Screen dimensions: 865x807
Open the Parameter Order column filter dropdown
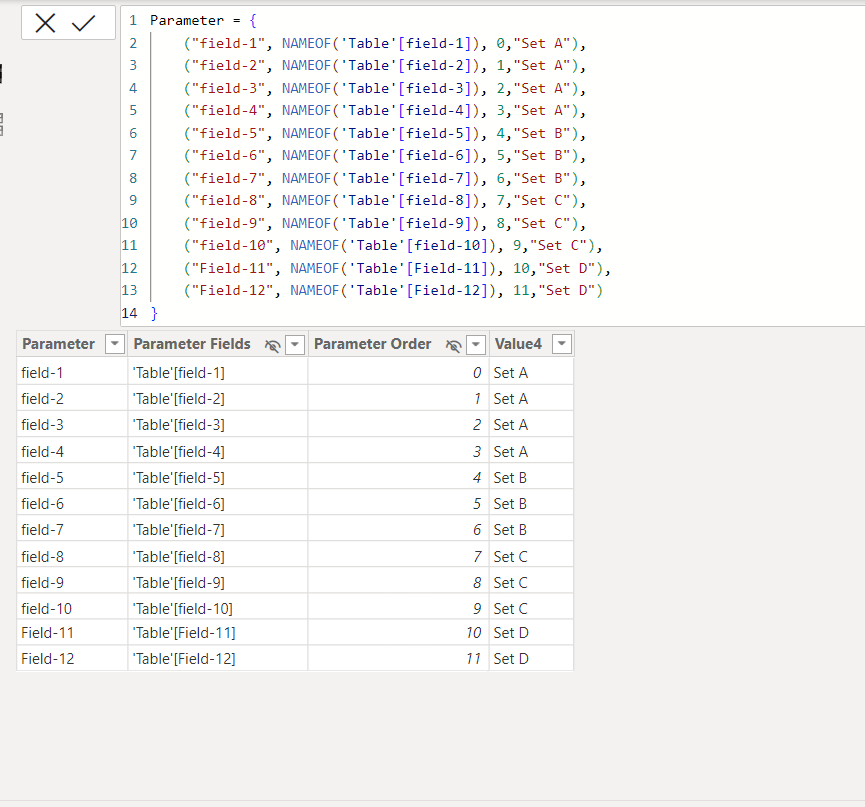tap(476, 345)
